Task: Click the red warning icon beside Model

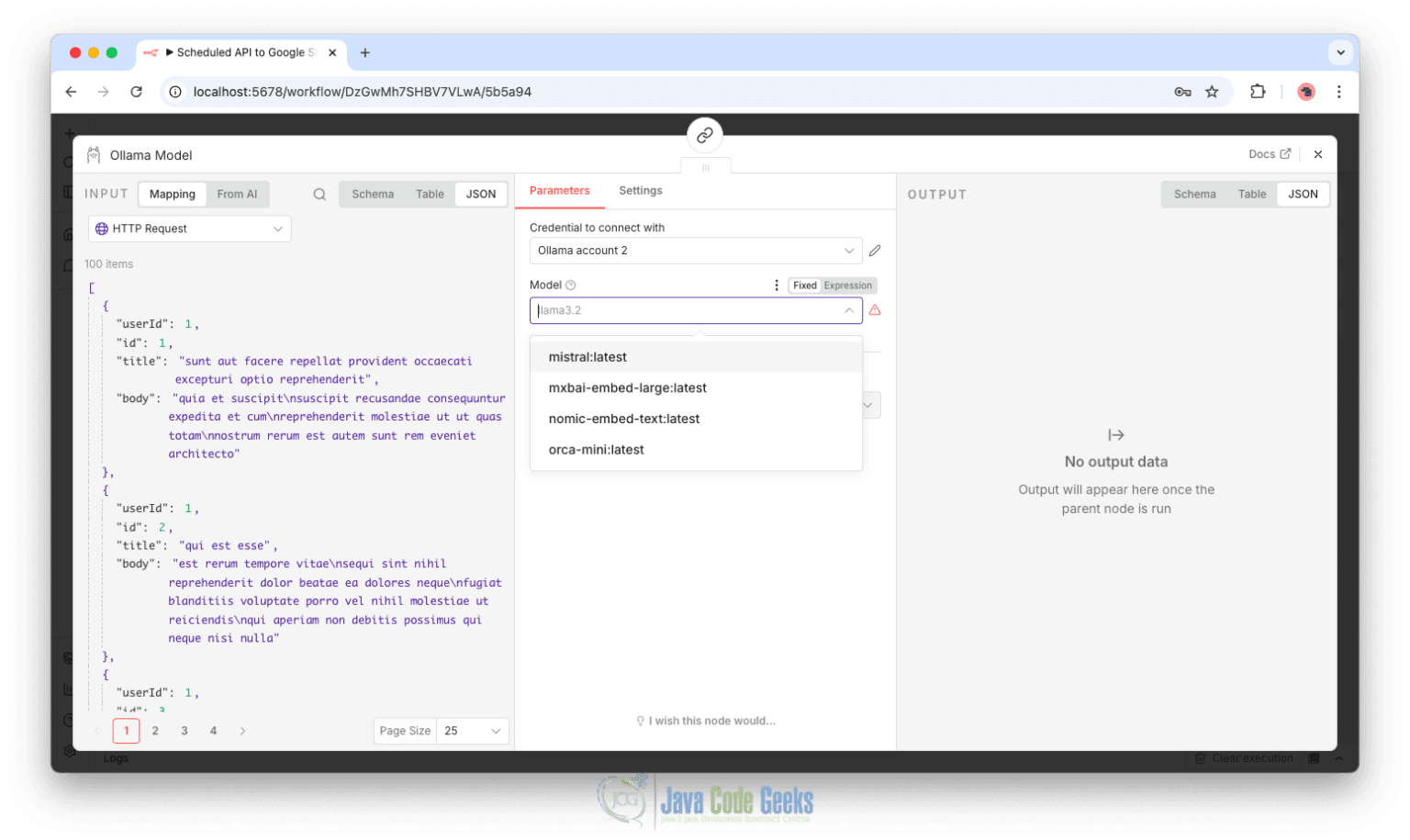Action: point(875,310)
